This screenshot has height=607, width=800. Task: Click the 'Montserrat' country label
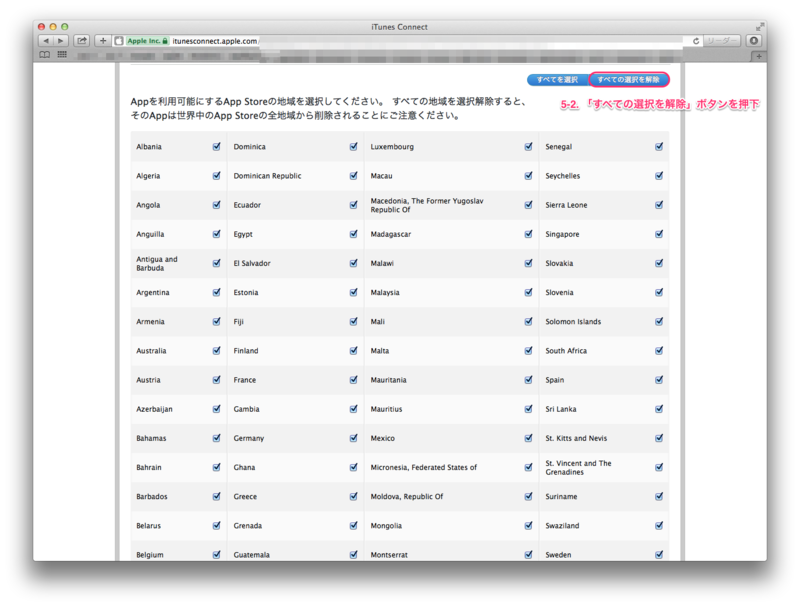[x=389, y=555]
